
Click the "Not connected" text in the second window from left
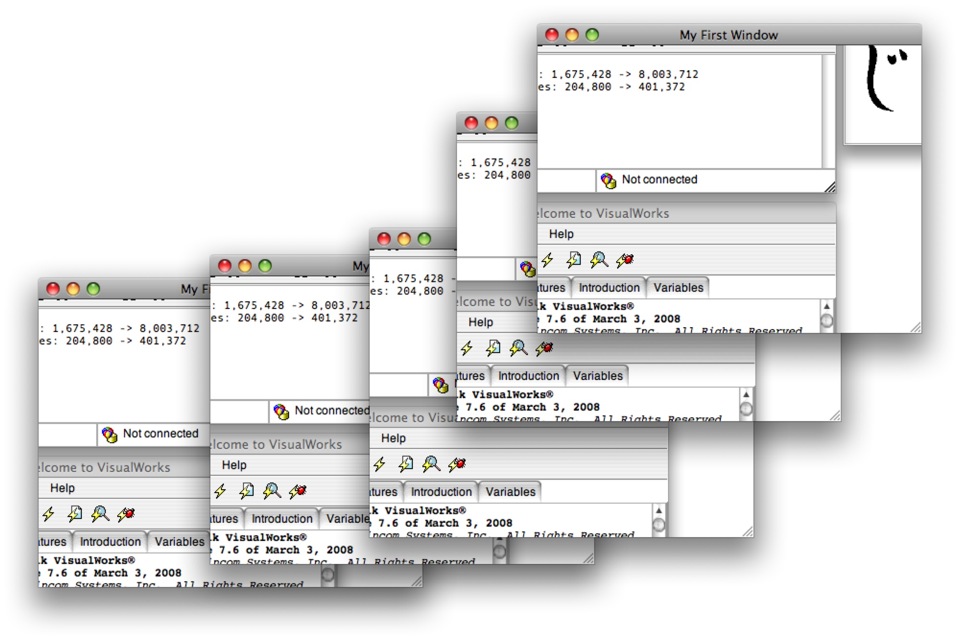point(332,410)
